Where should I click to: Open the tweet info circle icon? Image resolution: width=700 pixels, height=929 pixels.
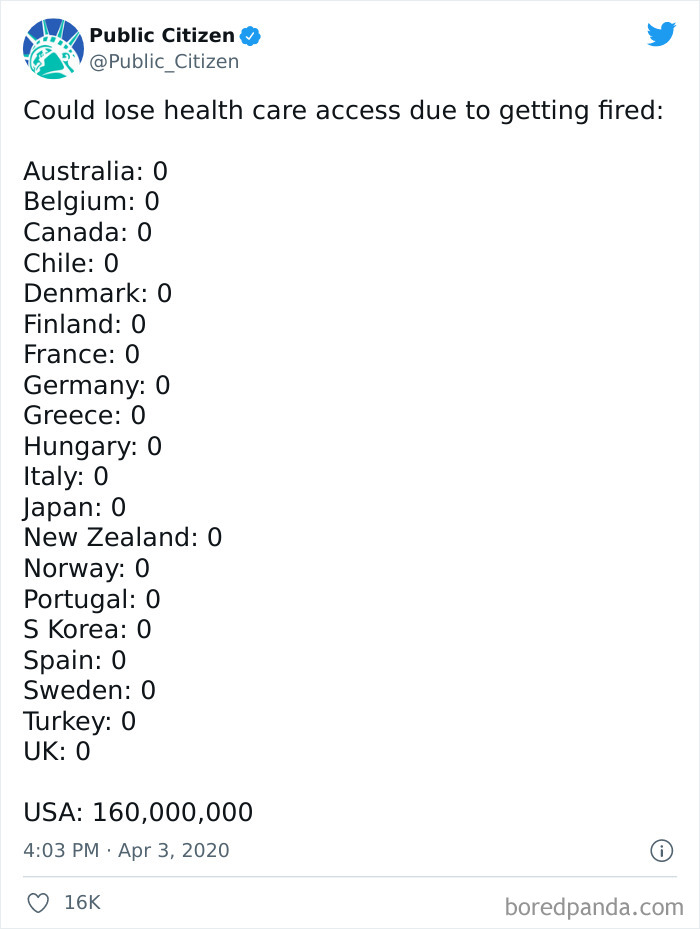point(661,850)
